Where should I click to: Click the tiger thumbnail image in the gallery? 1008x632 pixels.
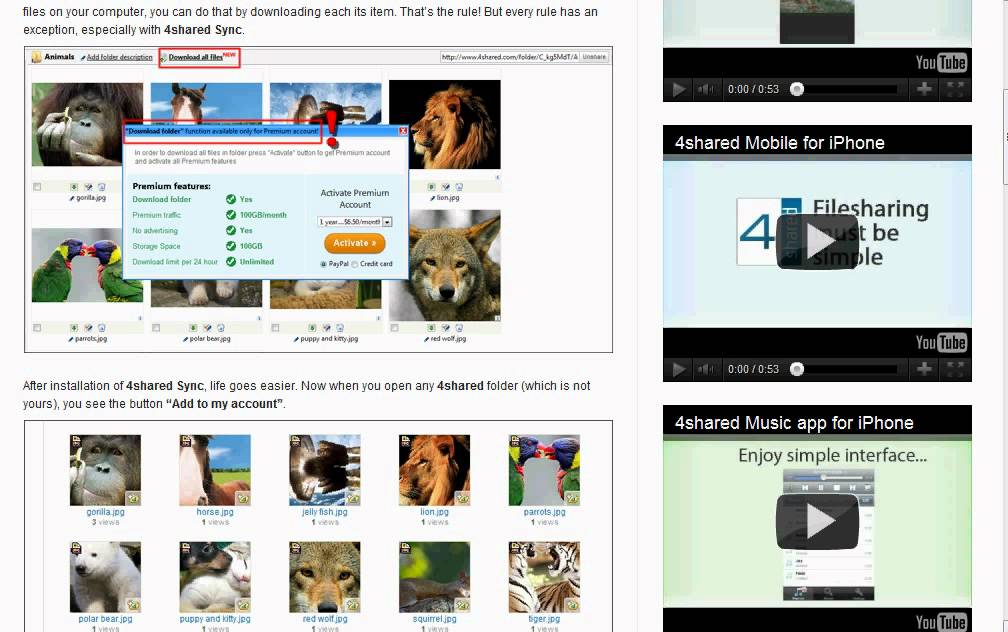tap(544, 577)
